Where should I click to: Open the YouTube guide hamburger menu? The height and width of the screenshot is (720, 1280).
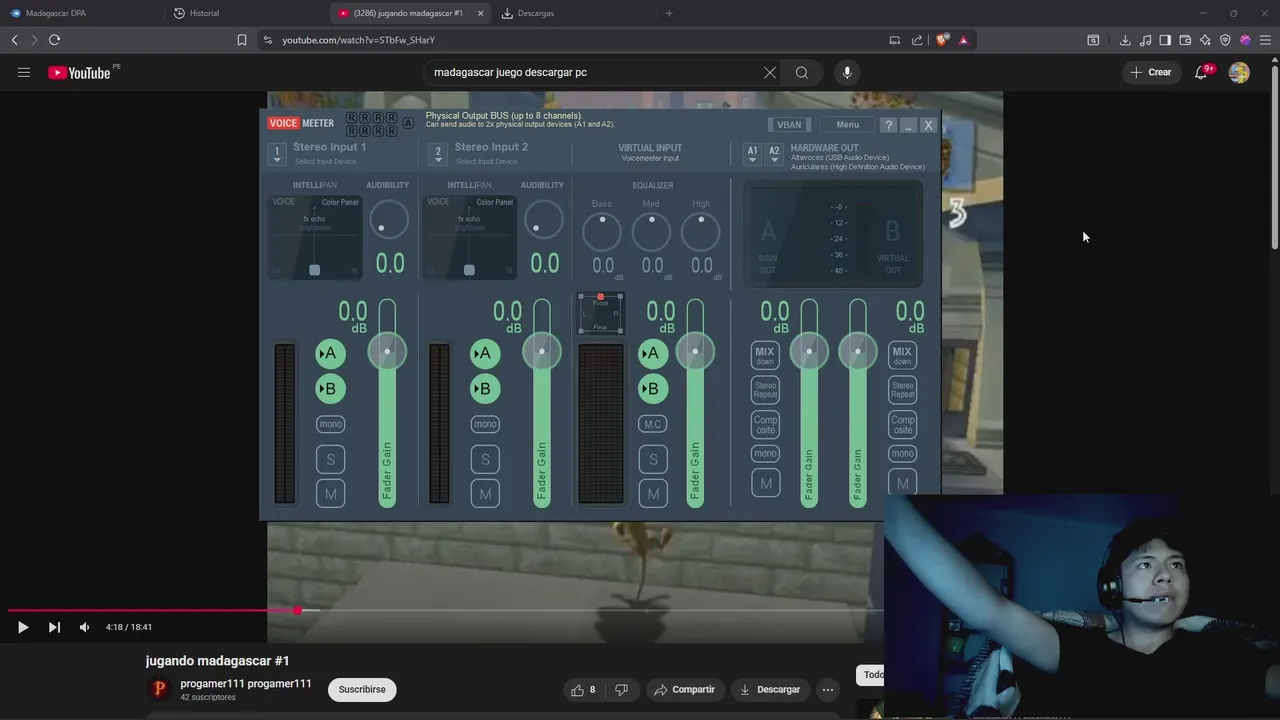(x=24, y=72)
